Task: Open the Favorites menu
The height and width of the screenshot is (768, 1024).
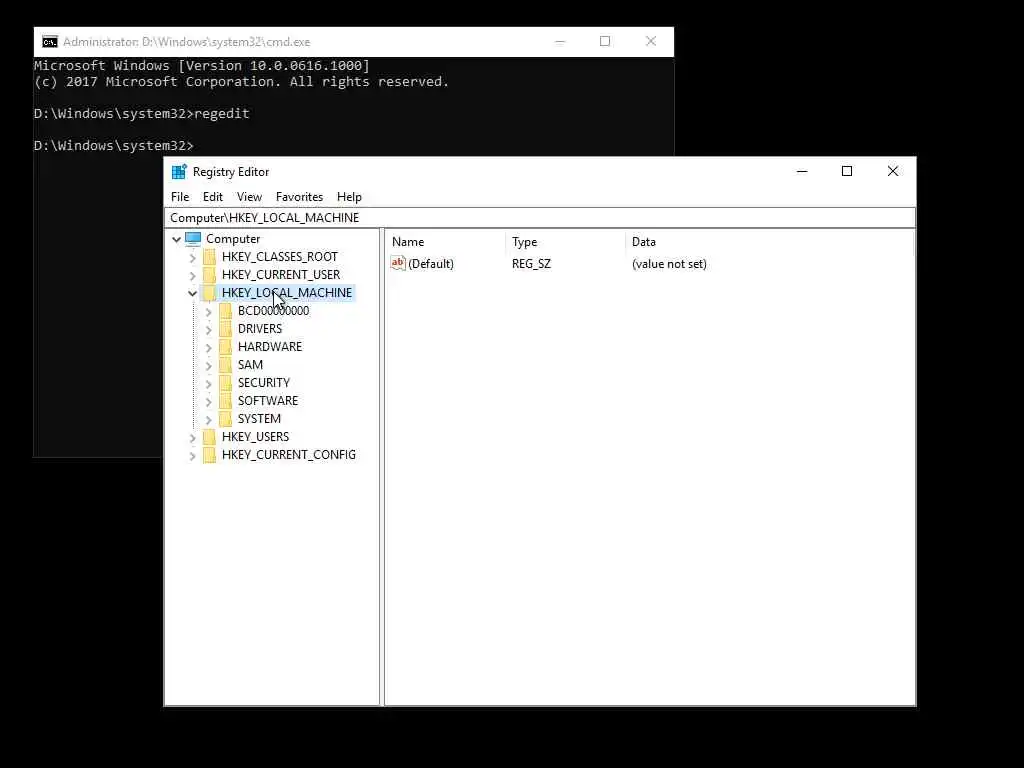Action: (x=299, y=197)
